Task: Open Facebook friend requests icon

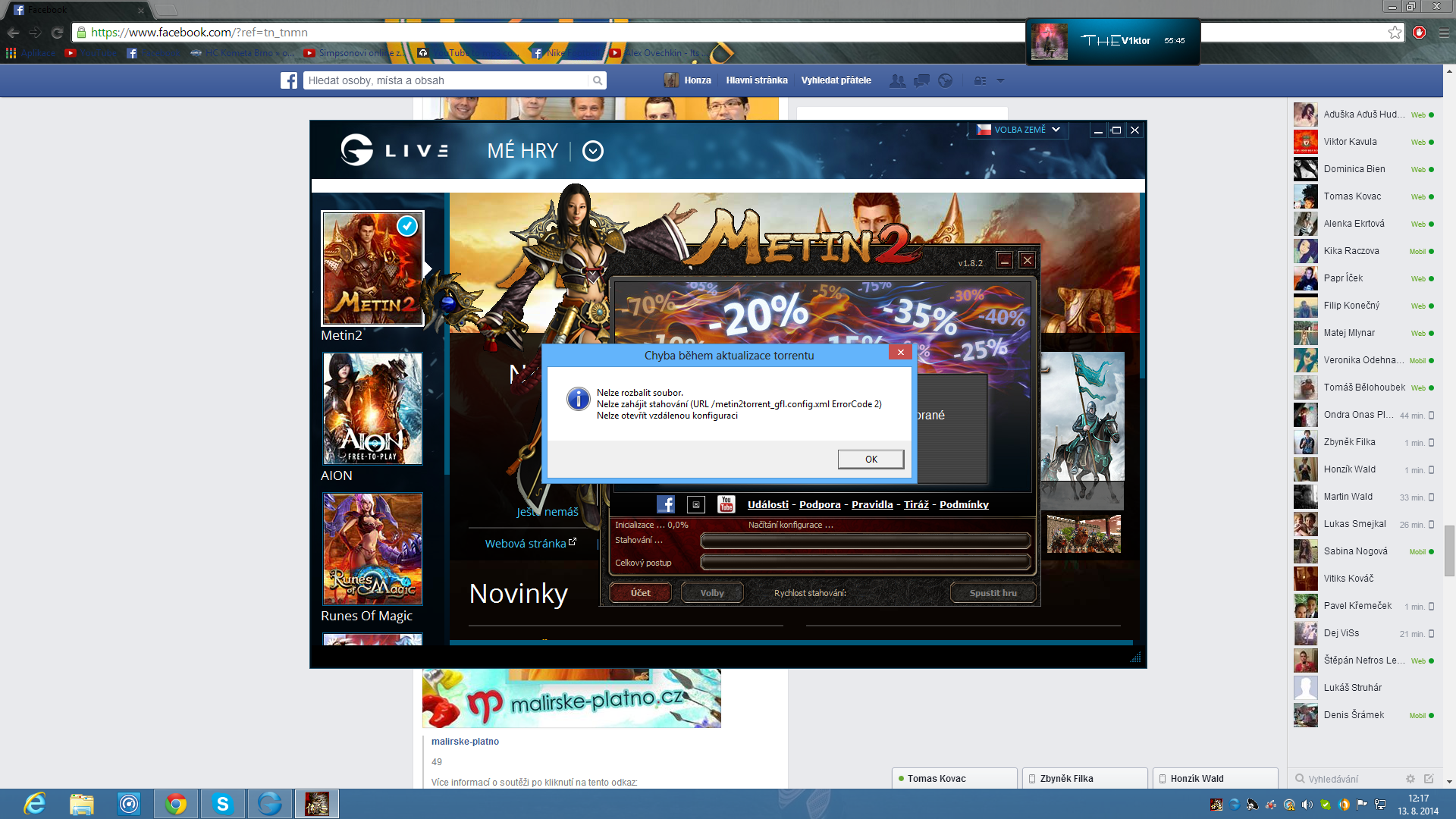Action: [x=897, y=80]
